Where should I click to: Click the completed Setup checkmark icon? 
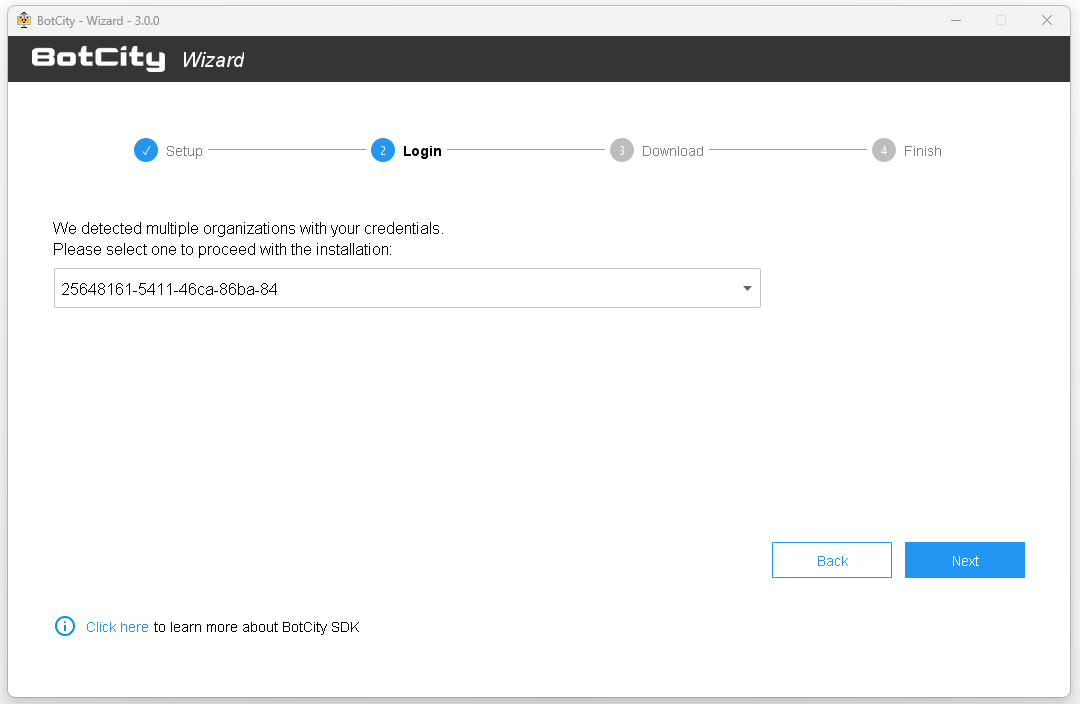click(x=146, y=150)
